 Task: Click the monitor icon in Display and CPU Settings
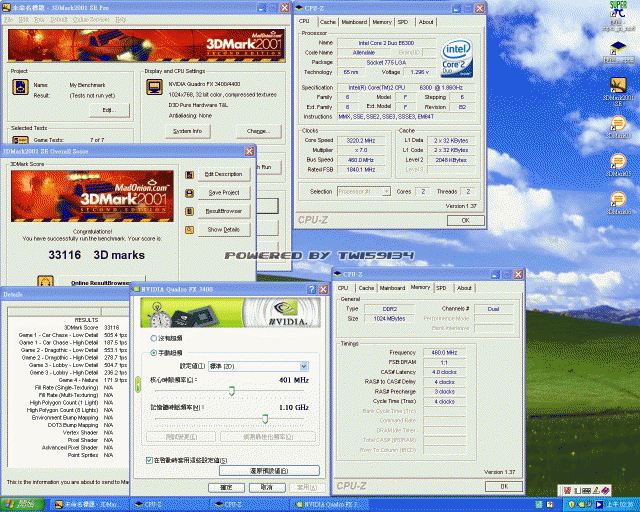click(x=154, y=87)
